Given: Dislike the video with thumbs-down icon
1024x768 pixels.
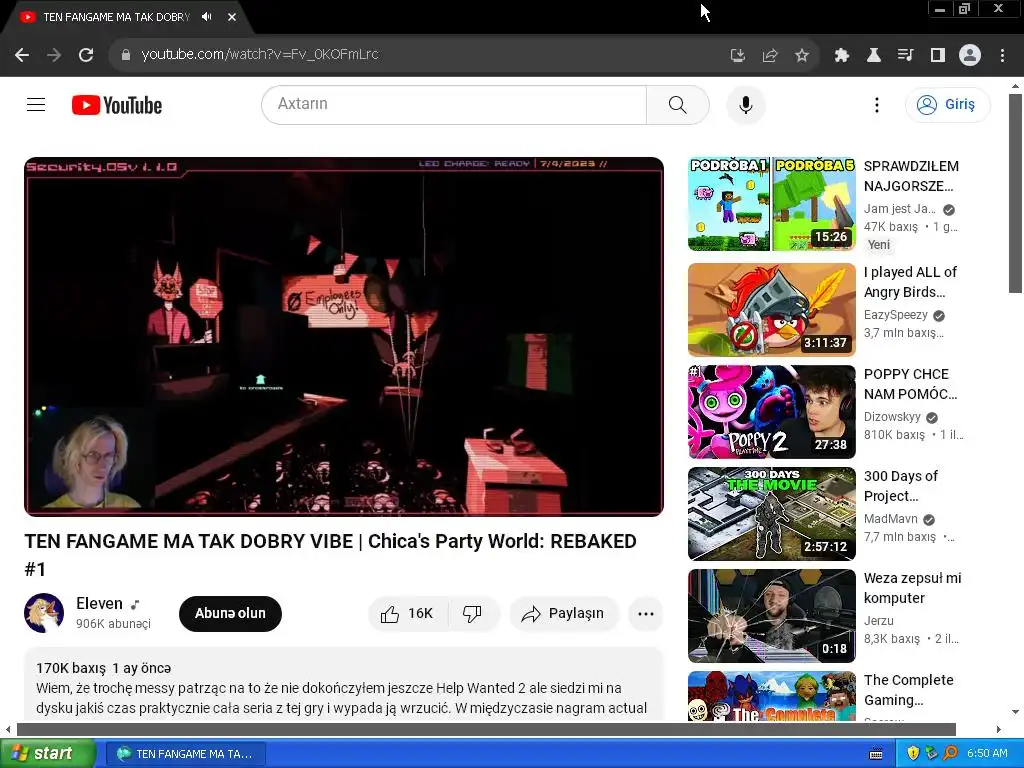Looking at the screenshot, I should [x=472, y=613].
